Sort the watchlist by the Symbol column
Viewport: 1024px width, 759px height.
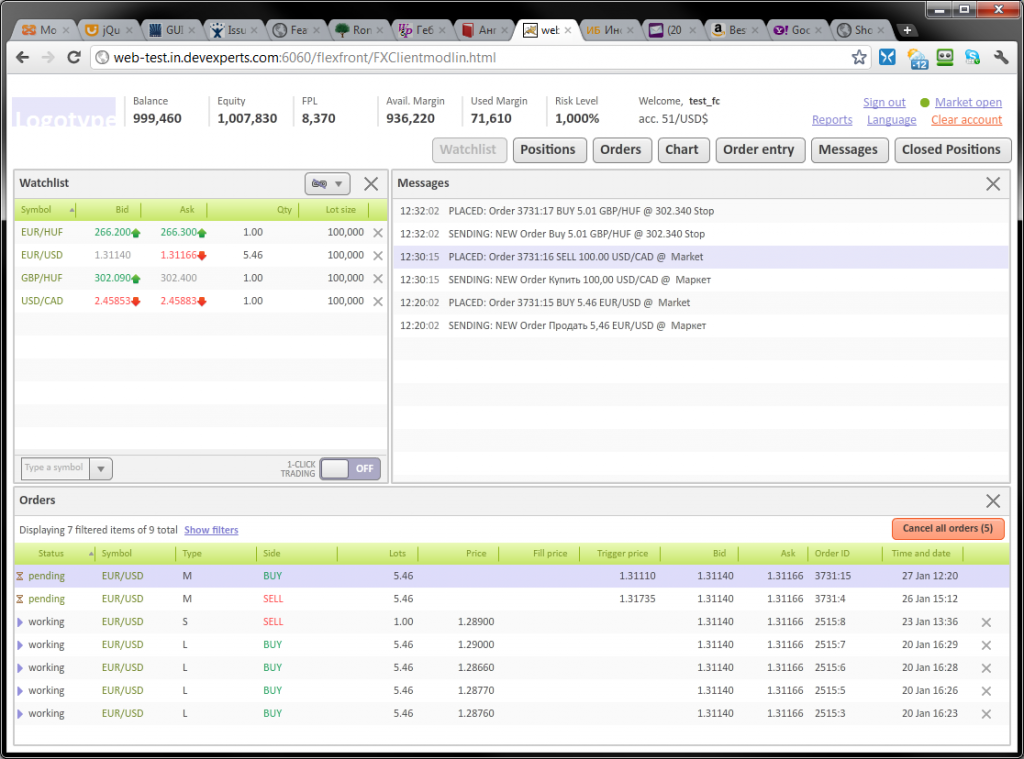pyautogui.click(x=46, y=211)
